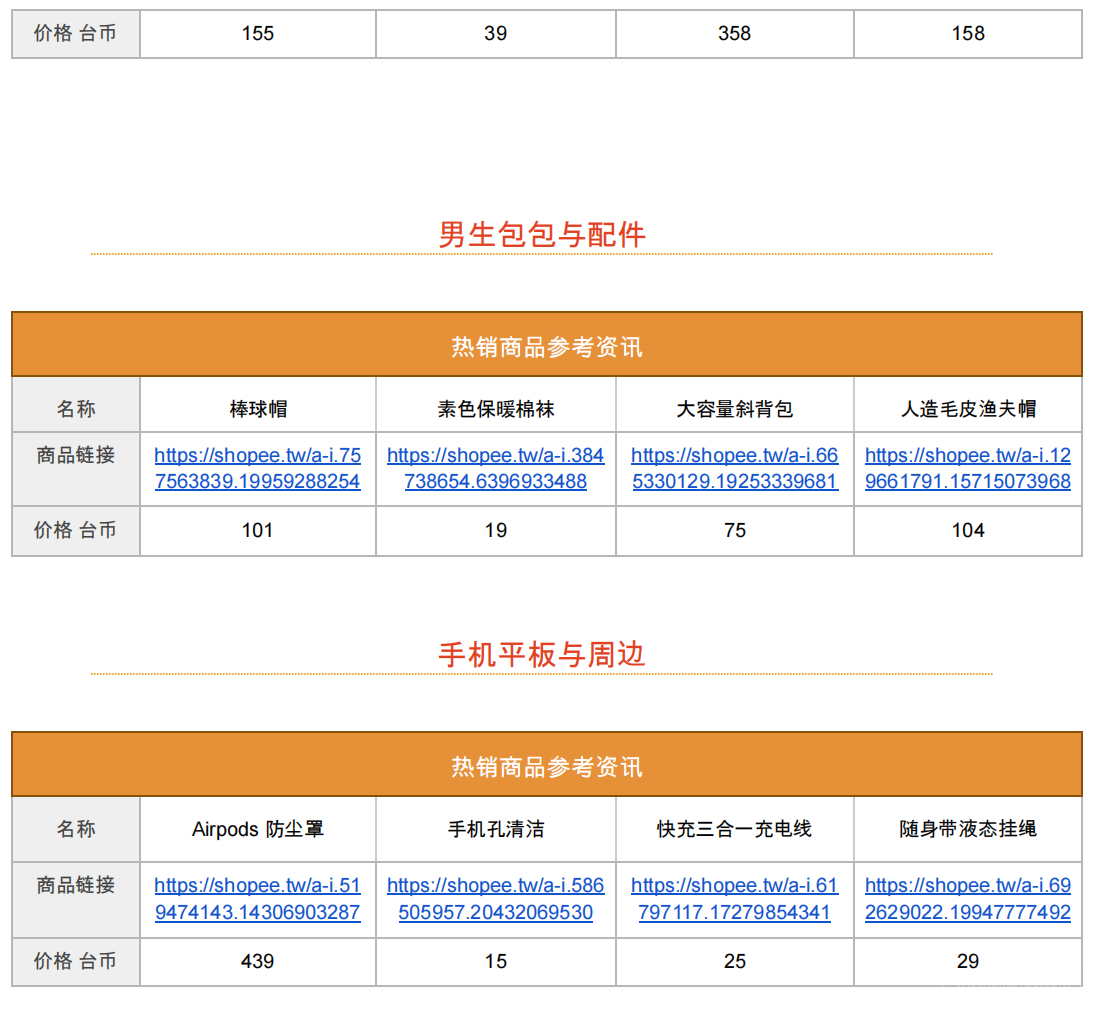1102x1015 pixels.
Task: Click the 商品链接 row label cell
Action: 75,468
